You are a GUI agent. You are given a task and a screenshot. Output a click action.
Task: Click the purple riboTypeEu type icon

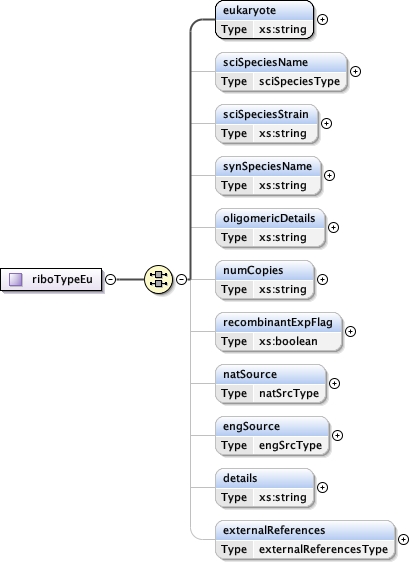15,279
